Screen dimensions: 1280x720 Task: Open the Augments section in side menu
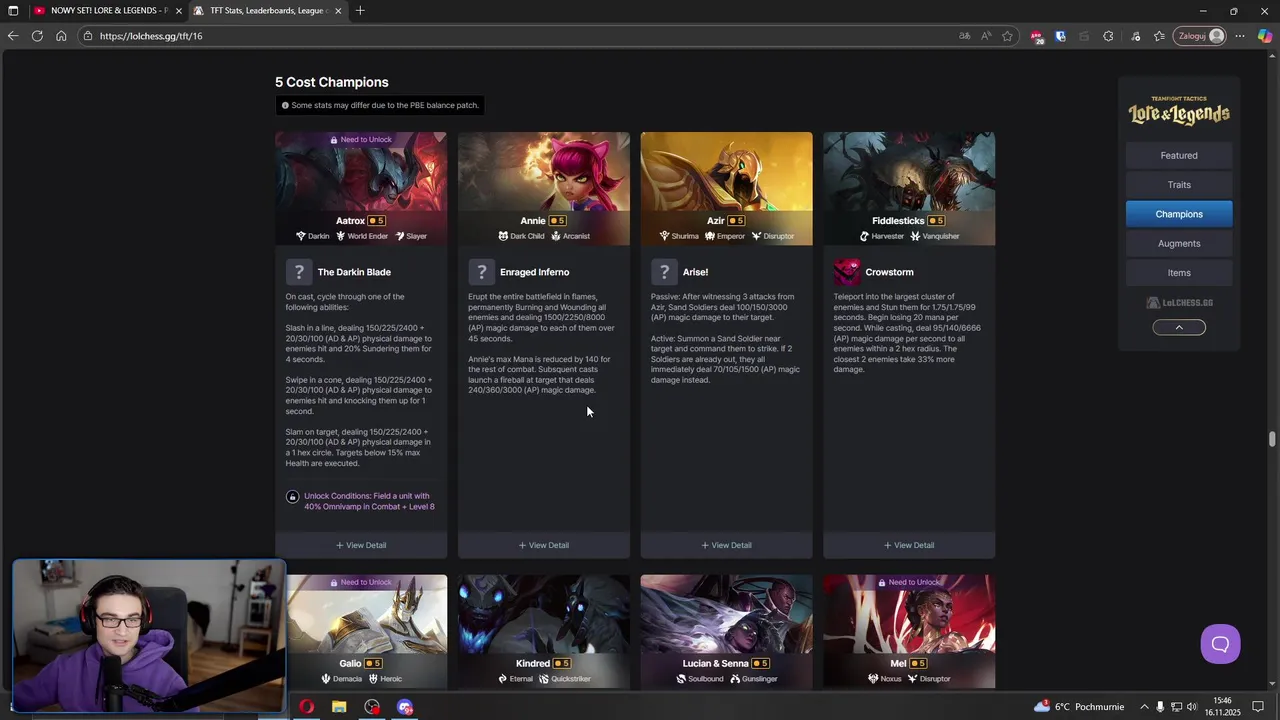tap(1179, 243)
